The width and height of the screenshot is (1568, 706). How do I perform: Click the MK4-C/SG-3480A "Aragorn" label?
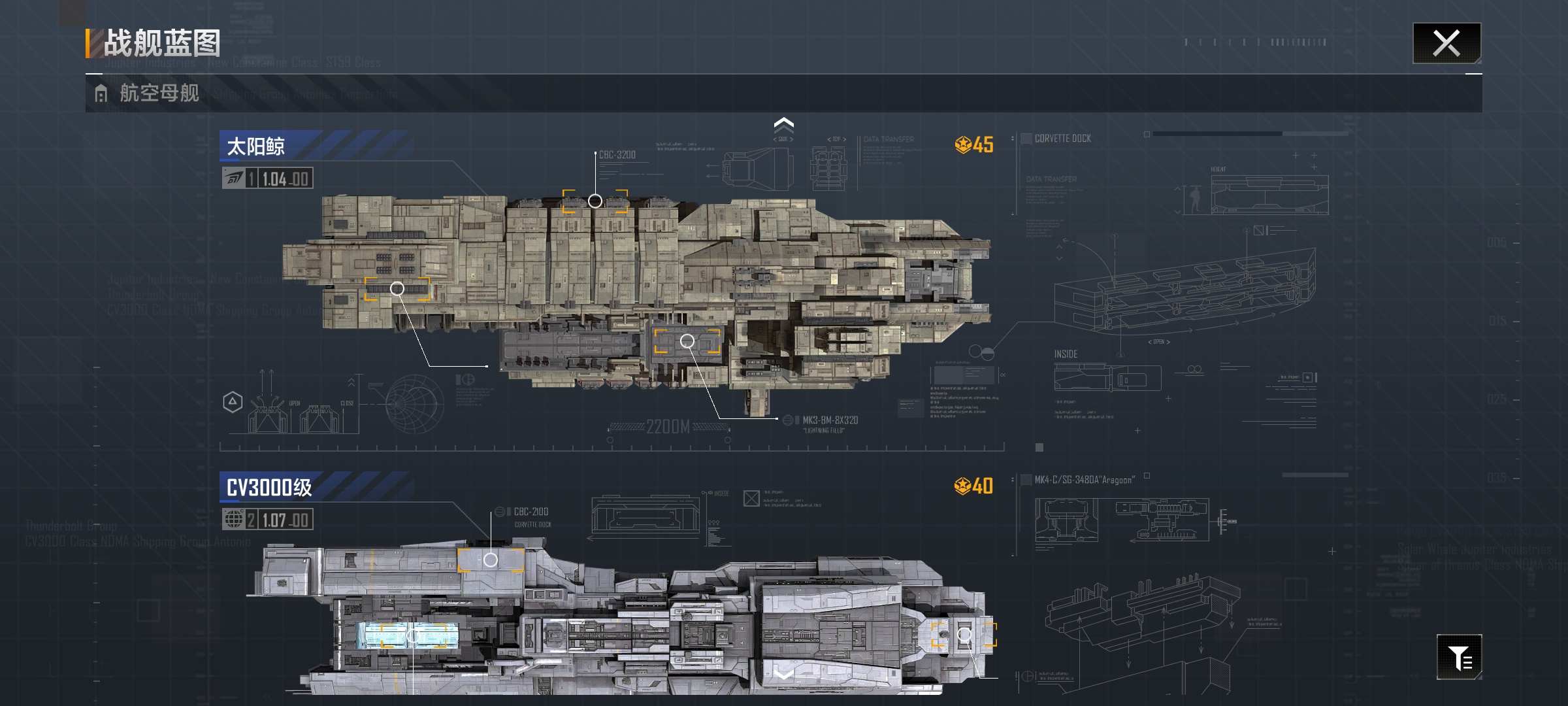pos(1085,480)
